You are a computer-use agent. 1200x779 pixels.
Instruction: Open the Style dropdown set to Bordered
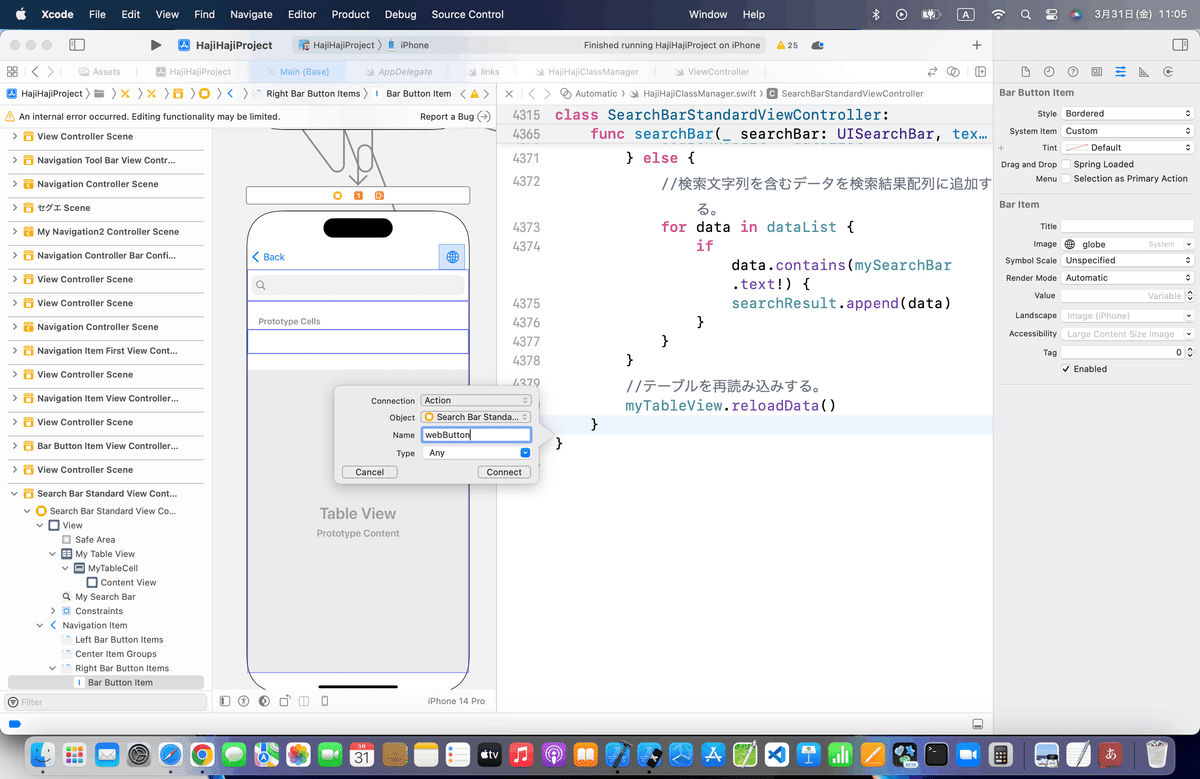coord(1127,114)
